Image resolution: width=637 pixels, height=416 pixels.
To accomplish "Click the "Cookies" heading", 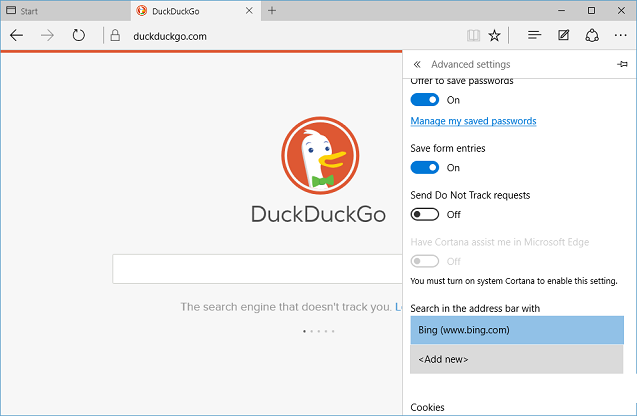I will pyautogui.click(x=427, y=407).
